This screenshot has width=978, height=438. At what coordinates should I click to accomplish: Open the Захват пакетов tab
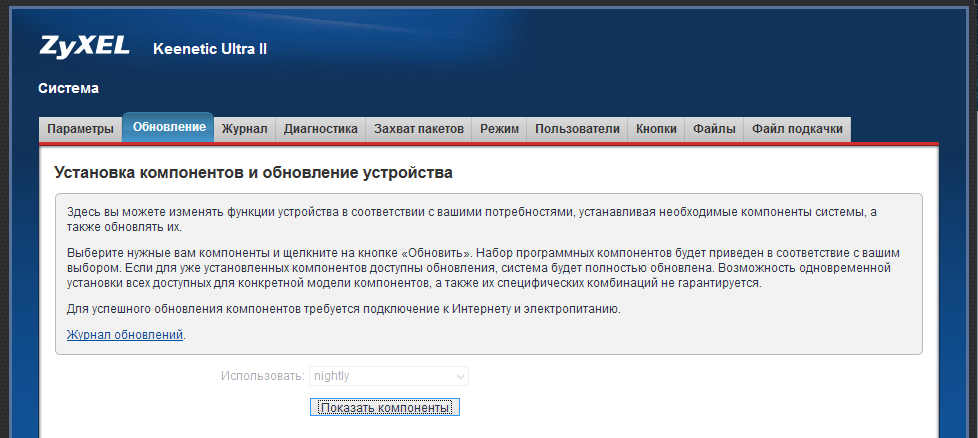click(418, 129)
